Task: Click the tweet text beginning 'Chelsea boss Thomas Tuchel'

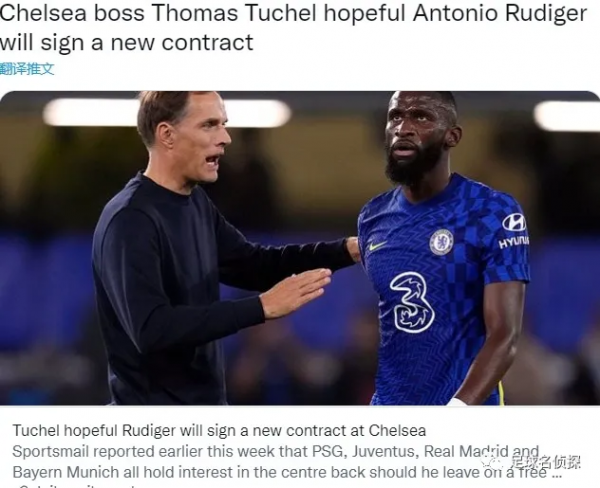Action: [x=293, y=13]
